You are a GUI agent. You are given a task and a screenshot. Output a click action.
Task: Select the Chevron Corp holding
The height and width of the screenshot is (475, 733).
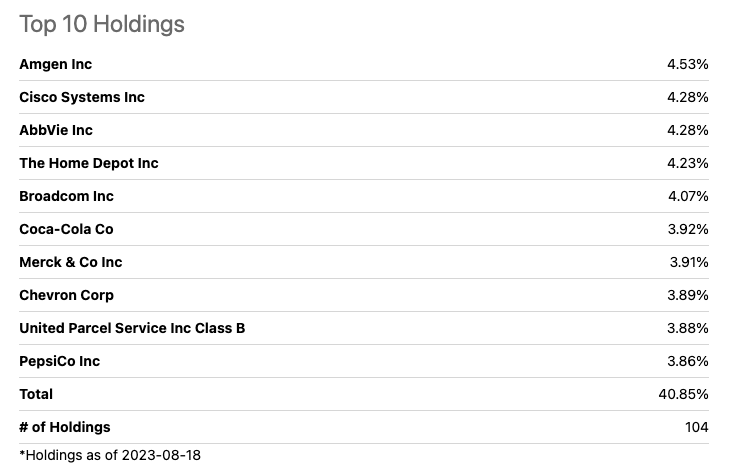click(x=66, y=295)
